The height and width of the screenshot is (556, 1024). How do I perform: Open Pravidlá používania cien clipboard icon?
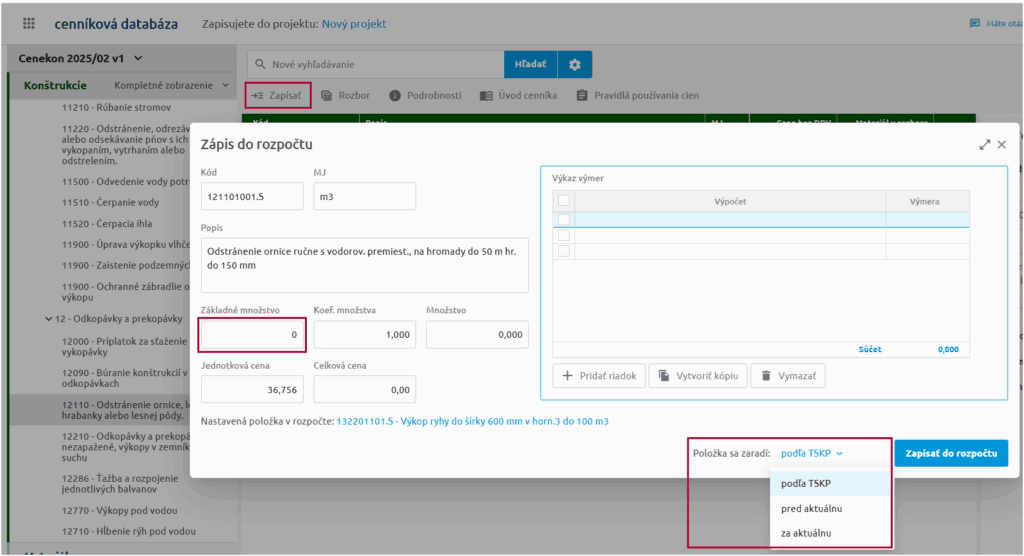tap(581, 96)
